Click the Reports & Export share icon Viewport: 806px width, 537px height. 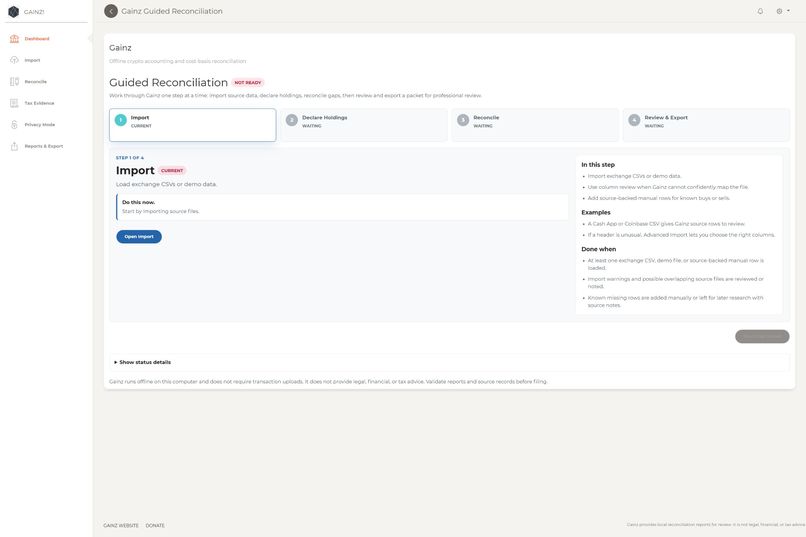tap(14, 146)
